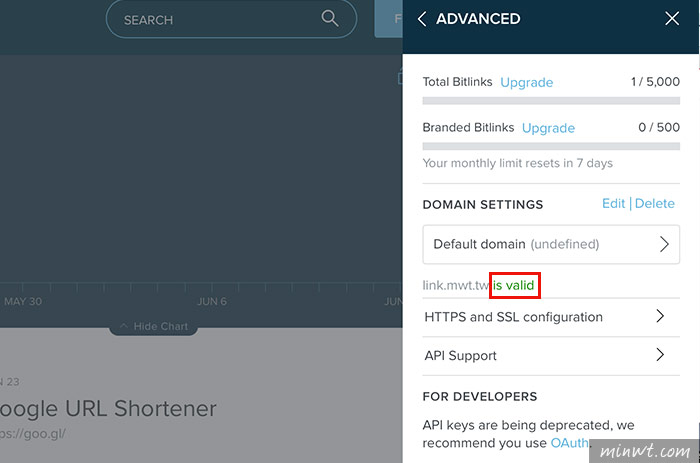Delete the custom domain
This screenshot has height=463, width=700.
[654, 204]
